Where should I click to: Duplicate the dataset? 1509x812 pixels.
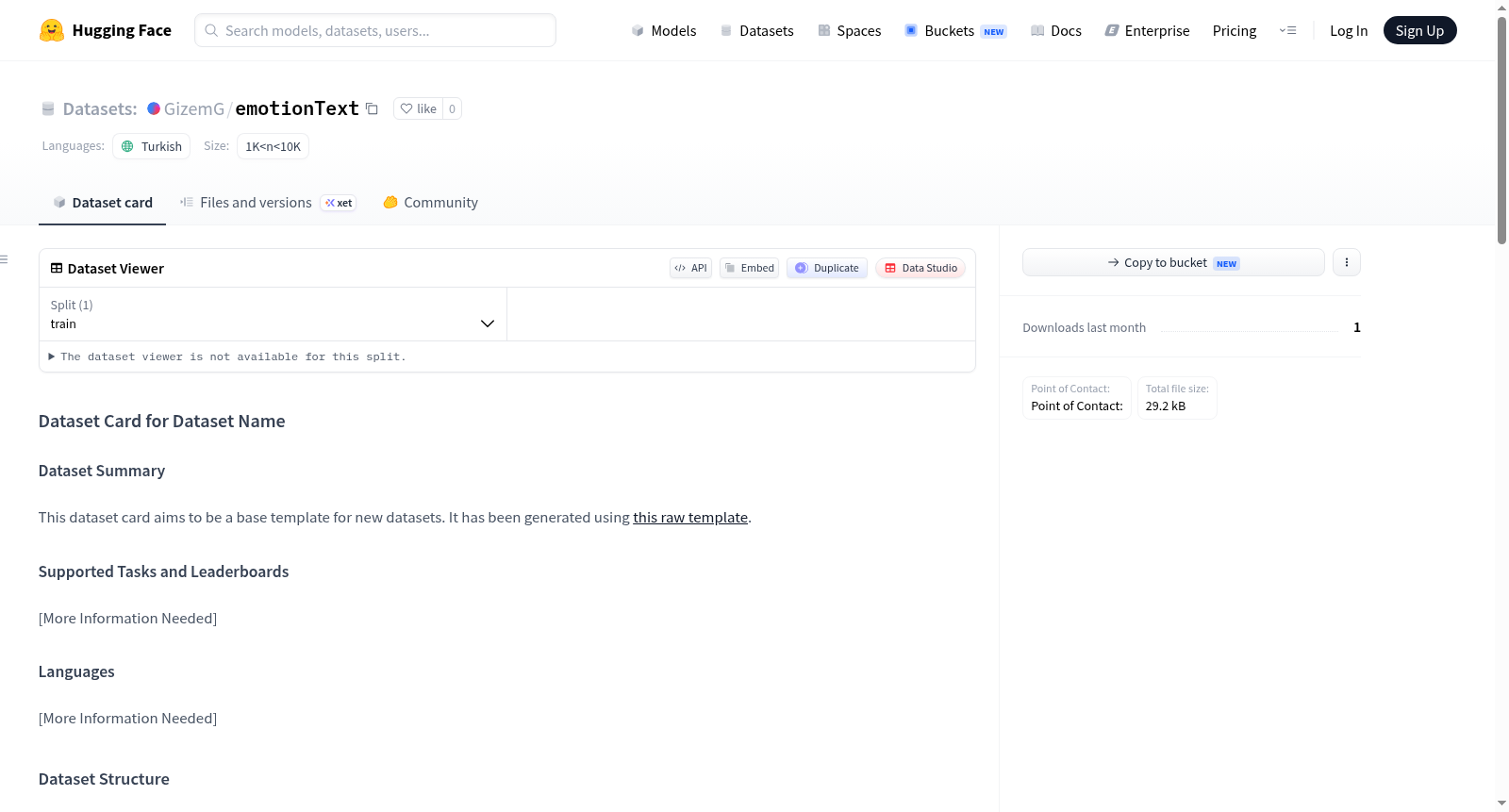point(827,268)
